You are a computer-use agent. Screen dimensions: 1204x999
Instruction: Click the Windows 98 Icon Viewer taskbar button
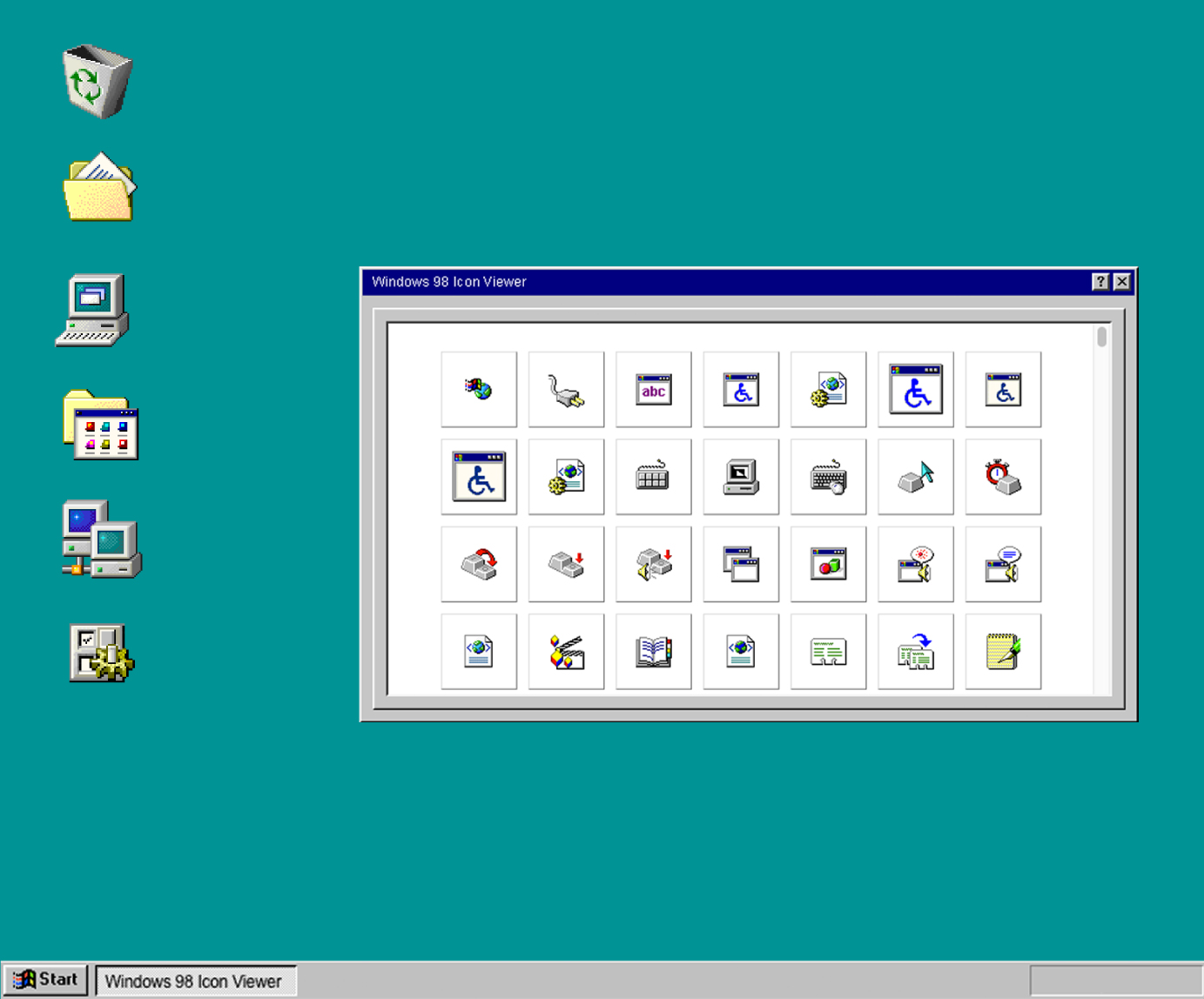point(195,981)
